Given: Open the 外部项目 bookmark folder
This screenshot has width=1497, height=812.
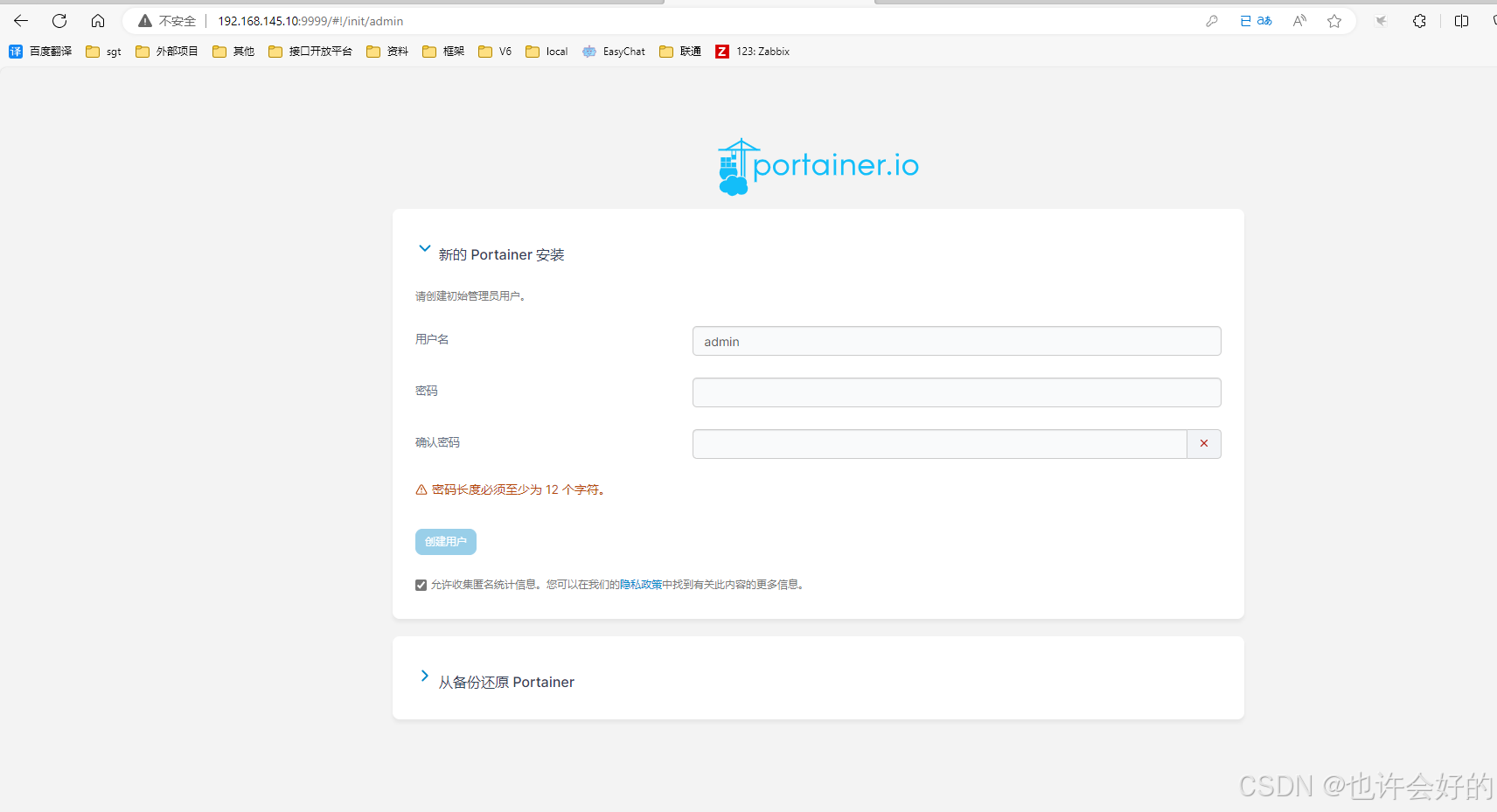Looking at the screenshot, I should 166,52.
